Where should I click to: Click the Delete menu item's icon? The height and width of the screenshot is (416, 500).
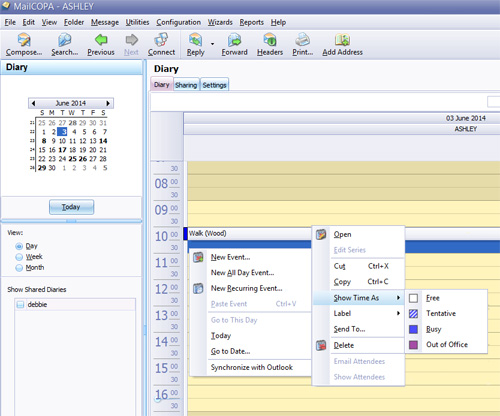pos(321,345)
